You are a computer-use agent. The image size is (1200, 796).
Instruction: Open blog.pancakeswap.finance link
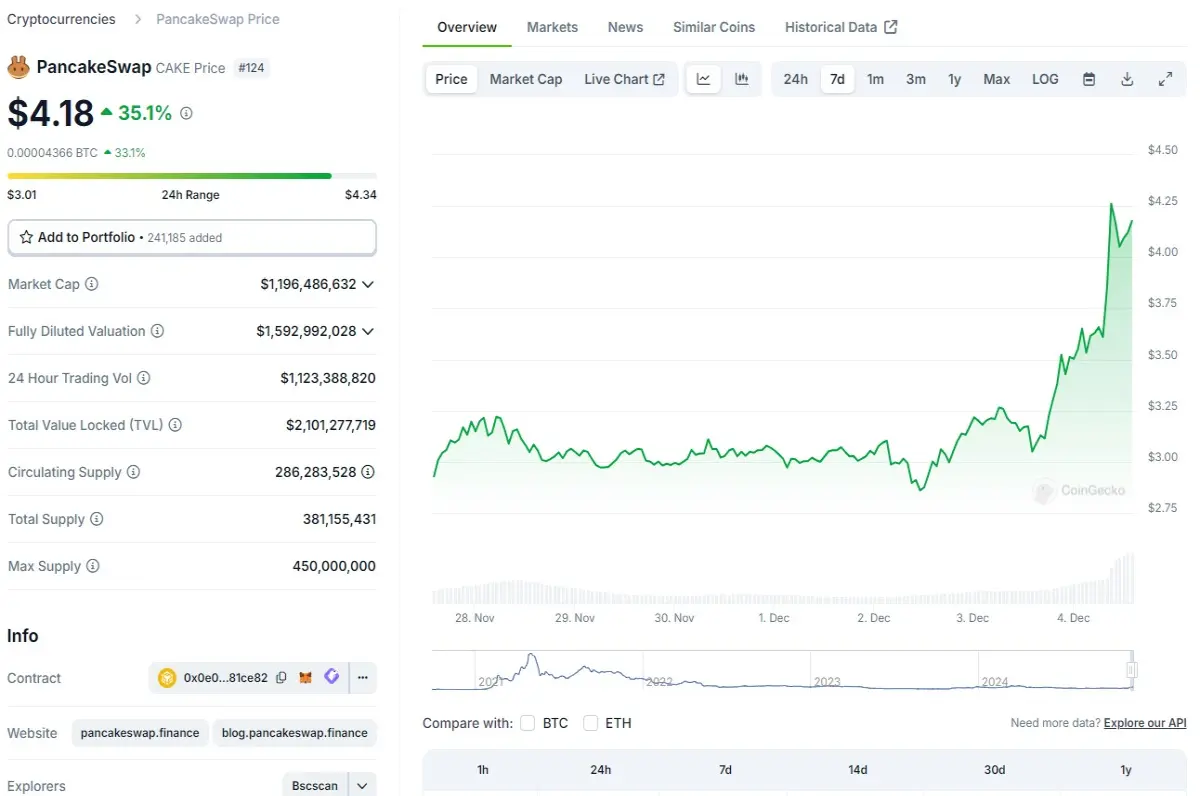[295, 732]
